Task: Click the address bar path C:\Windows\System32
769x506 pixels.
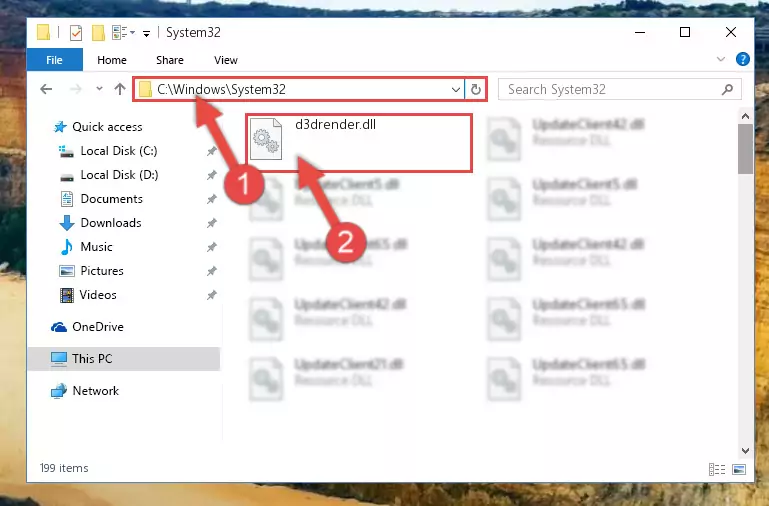Action: (x=221, y=89)
